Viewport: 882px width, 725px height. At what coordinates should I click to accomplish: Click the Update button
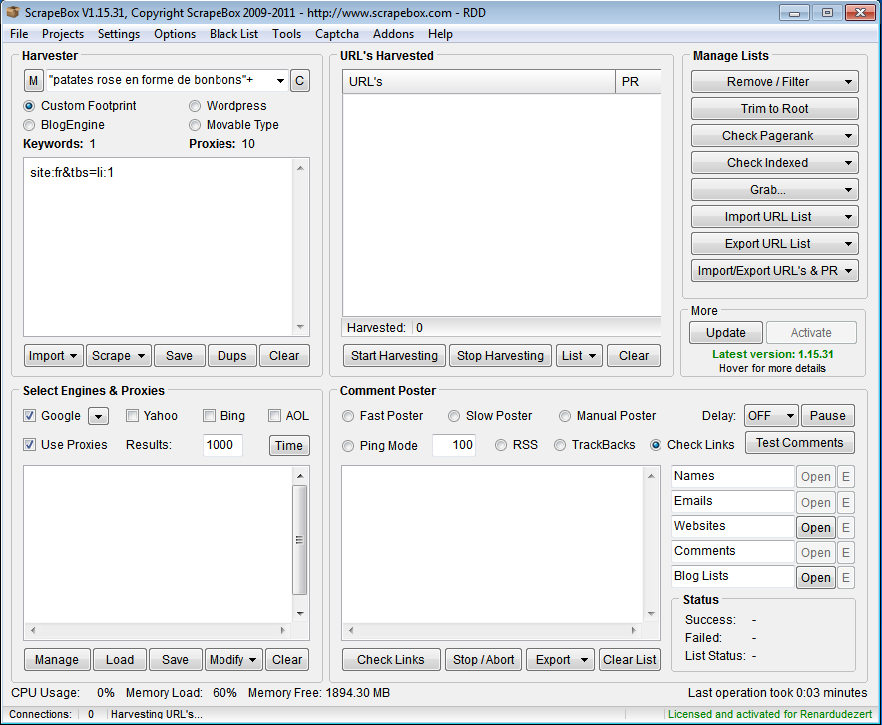(726, 332)
